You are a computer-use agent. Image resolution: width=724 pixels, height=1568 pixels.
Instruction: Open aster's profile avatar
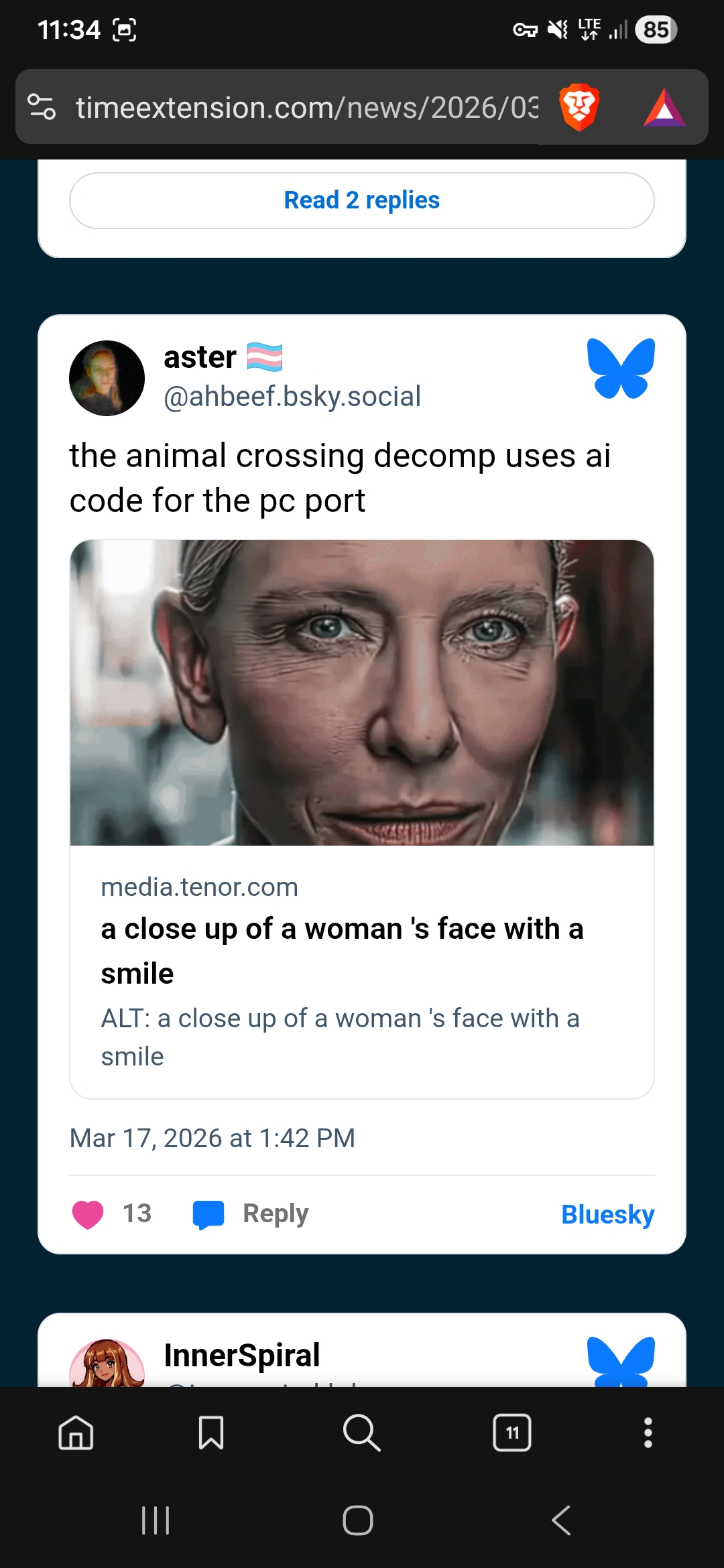point(107,378)
